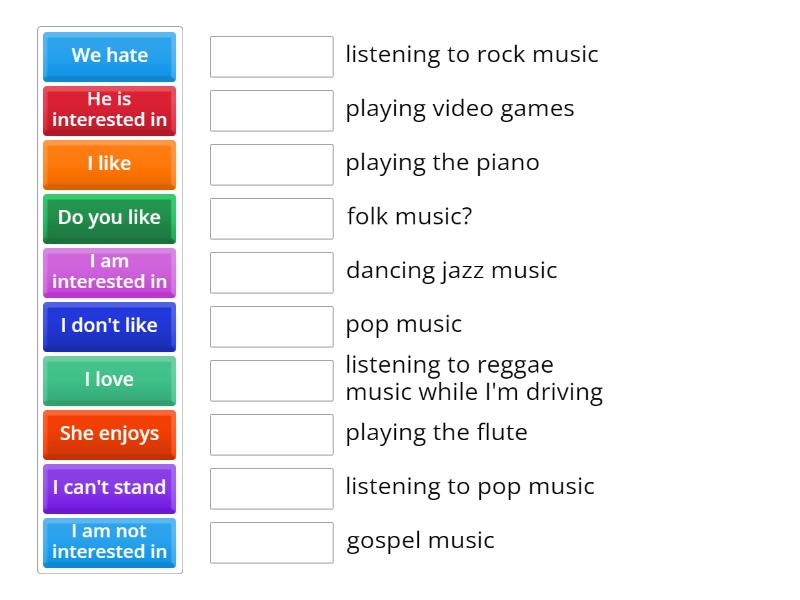This screenshot has width=800, height=600.
Task: Click the blank box next to 'playing the piano'
Action: coord(271,165)
